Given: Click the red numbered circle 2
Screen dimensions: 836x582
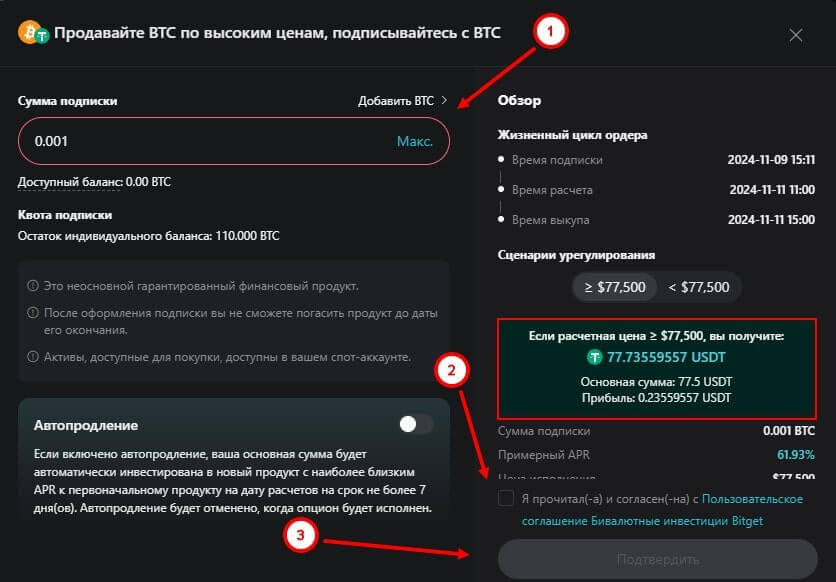Looking at the screenshot, I should point(451,372).
